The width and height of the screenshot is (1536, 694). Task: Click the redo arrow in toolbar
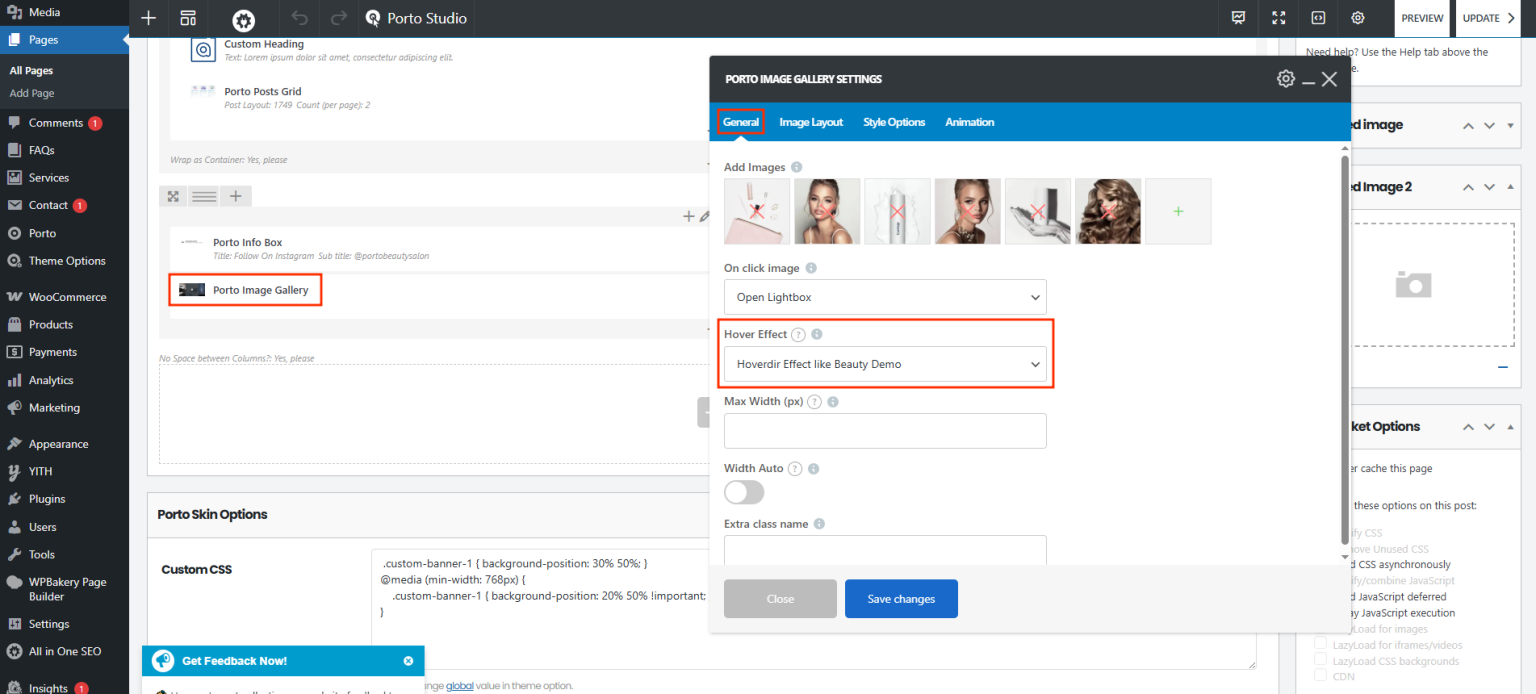(x=339, y=18)
